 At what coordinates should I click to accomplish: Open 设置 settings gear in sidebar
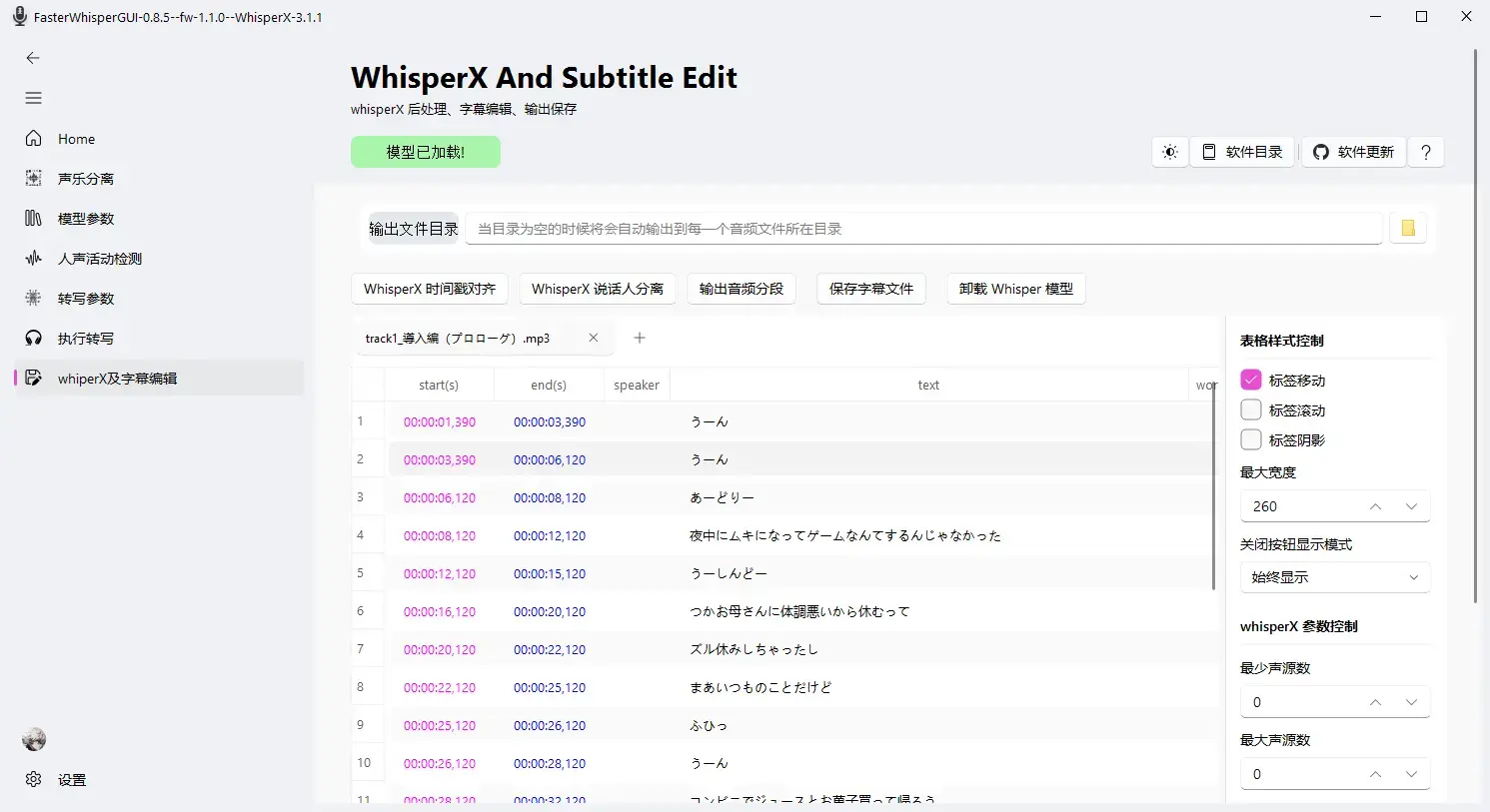pos(34,779)
